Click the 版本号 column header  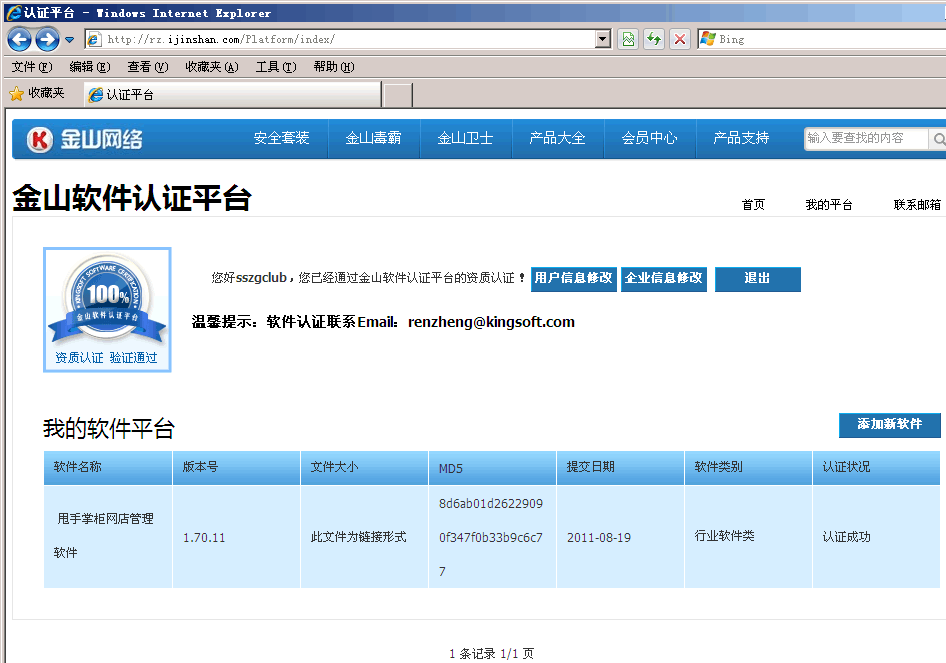(236, 468)
